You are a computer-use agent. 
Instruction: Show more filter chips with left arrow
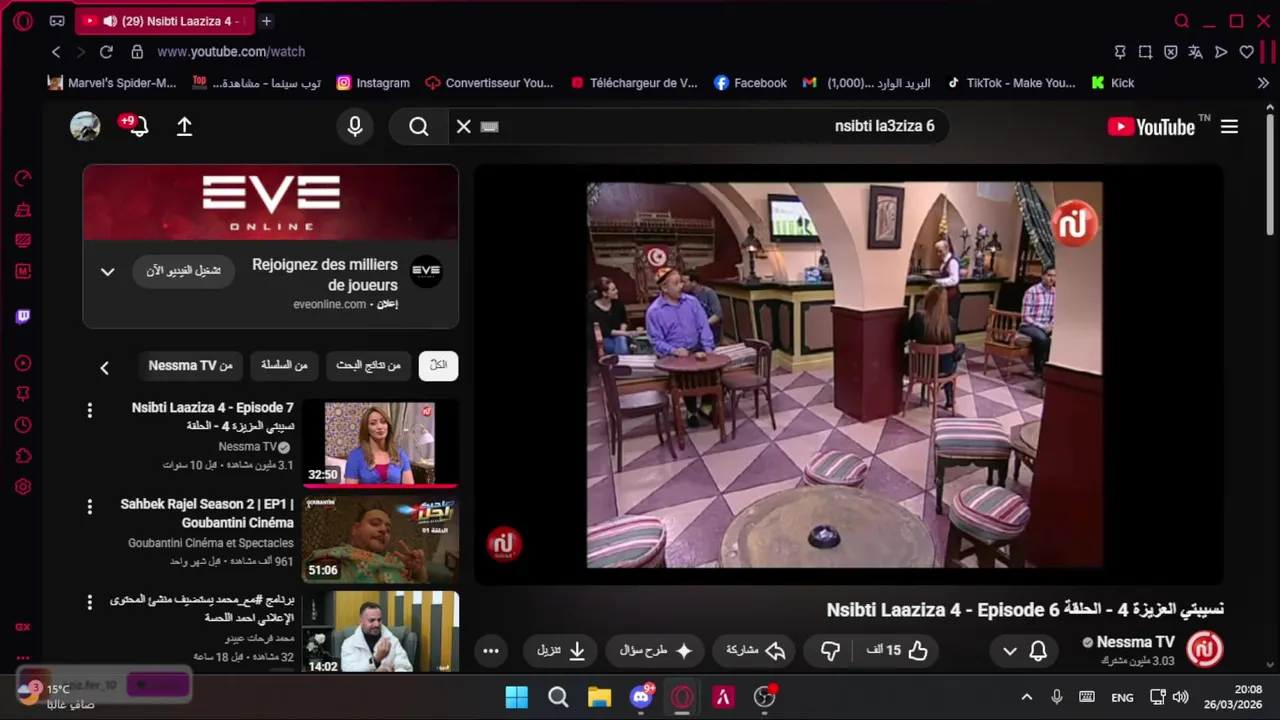(x=104, y=368)
